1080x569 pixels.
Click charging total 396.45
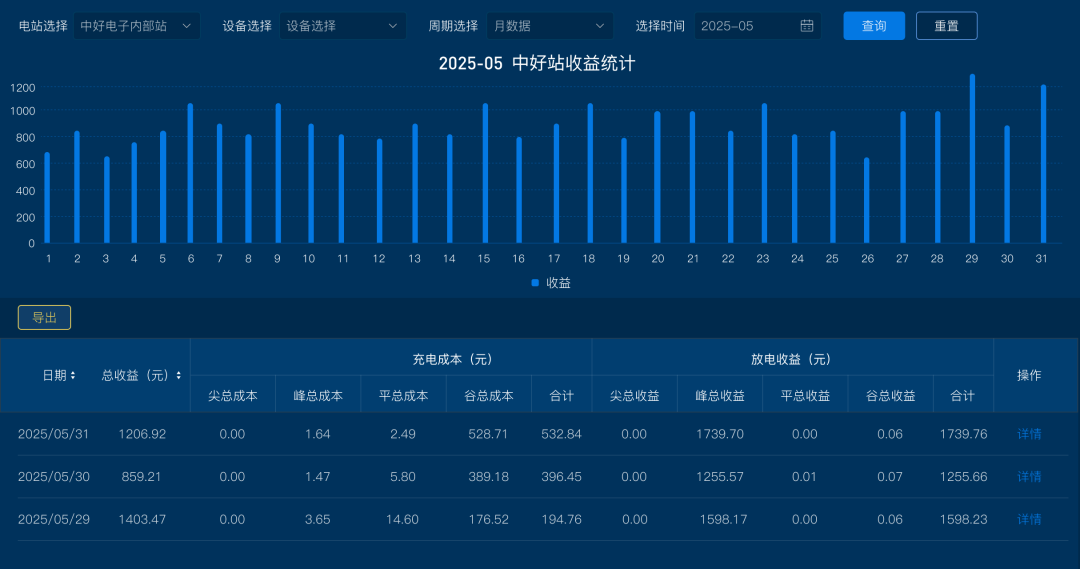561,477
